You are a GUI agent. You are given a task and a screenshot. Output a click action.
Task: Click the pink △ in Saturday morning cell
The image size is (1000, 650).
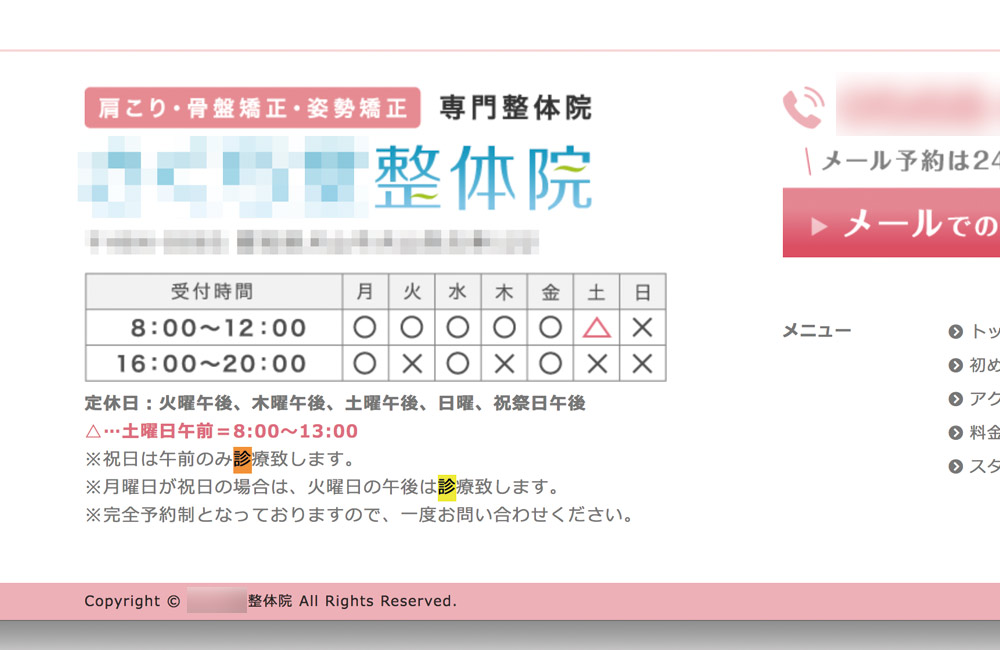(x=596, y=327)
